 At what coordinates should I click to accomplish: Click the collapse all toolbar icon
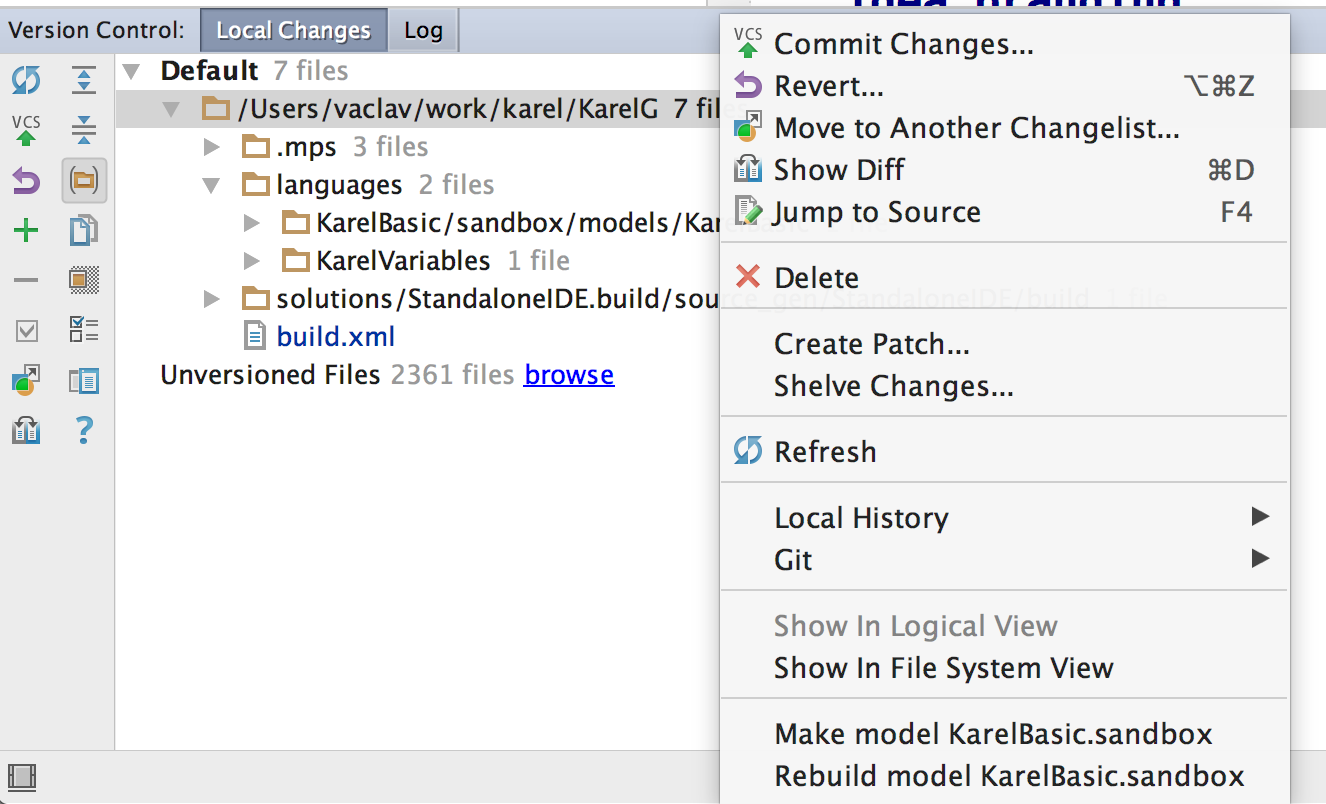(84, 130)
